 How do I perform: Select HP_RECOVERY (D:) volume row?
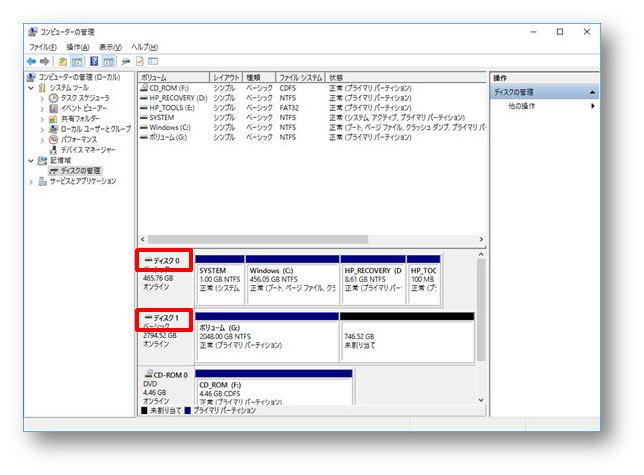point(312,98)
